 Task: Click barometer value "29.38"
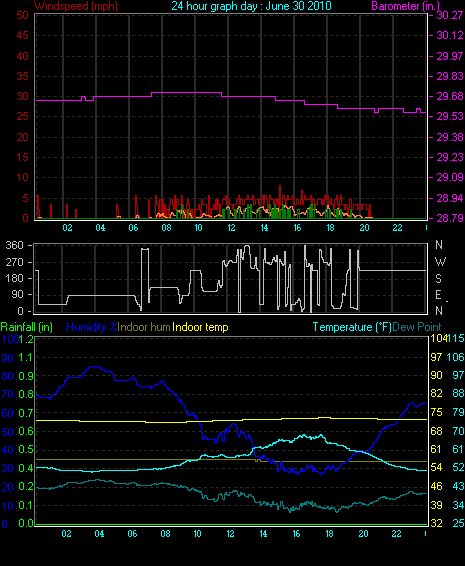tap(450, 137)
